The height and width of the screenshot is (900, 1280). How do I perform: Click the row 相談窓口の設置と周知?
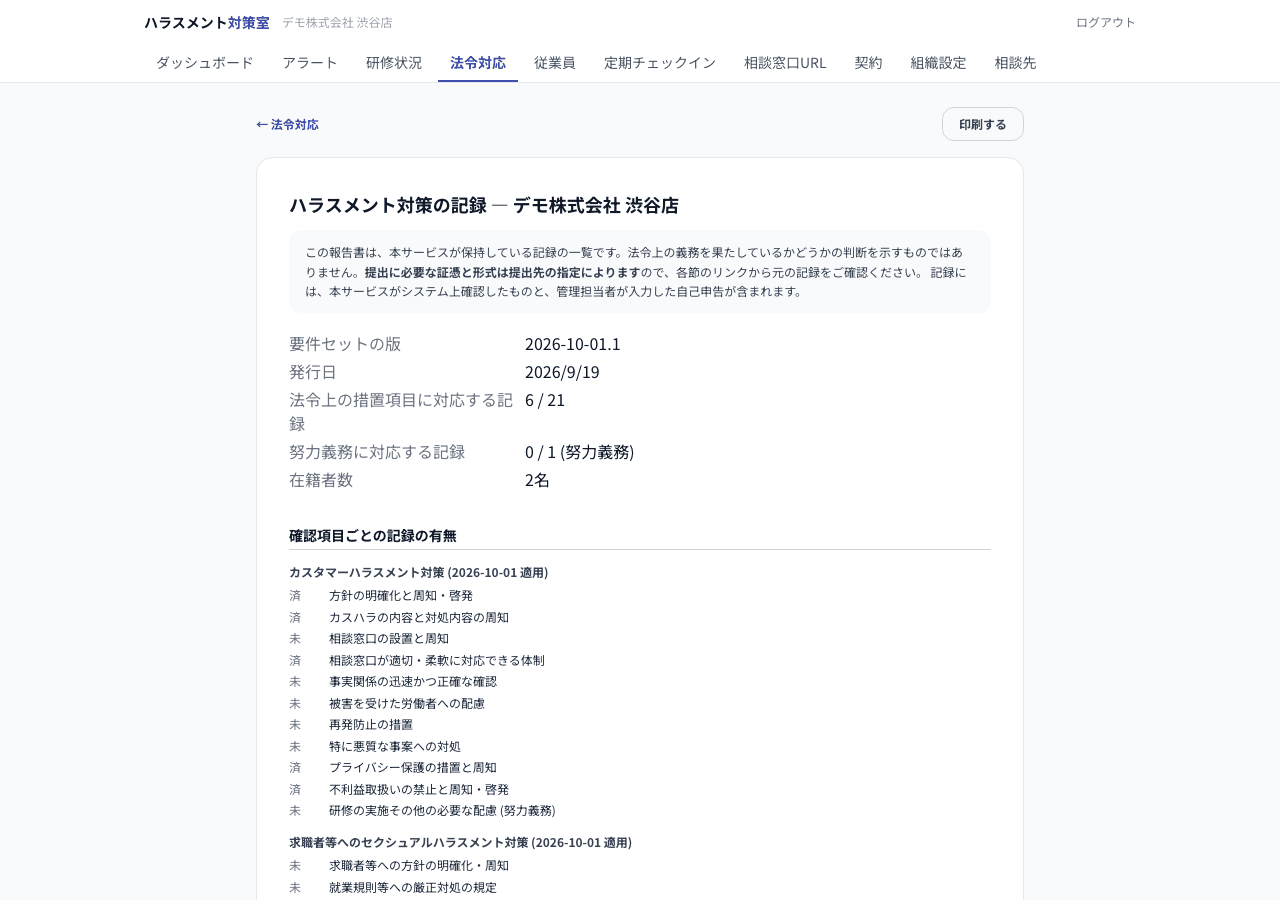coord(640,639)
